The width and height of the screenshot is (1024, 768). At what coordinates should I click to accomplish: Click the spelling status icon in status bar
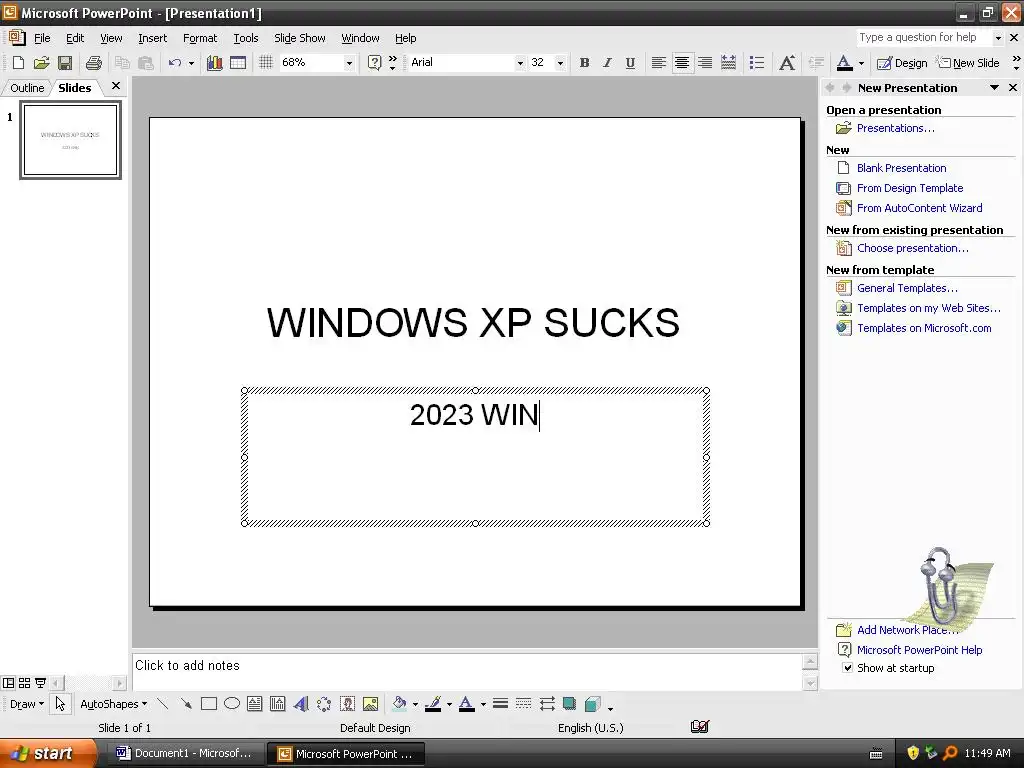[699, 727]
